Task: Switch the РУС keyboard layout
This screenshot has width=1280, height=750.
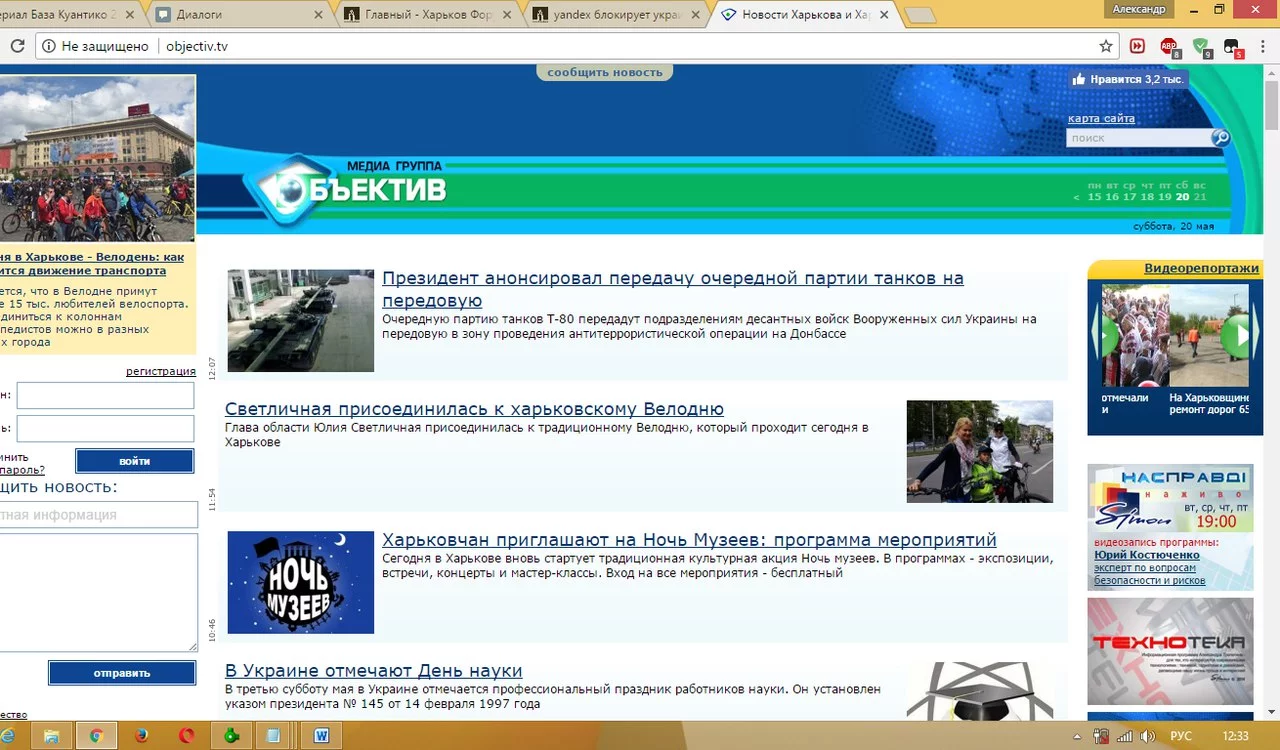Action: [x=1181, y=736]
